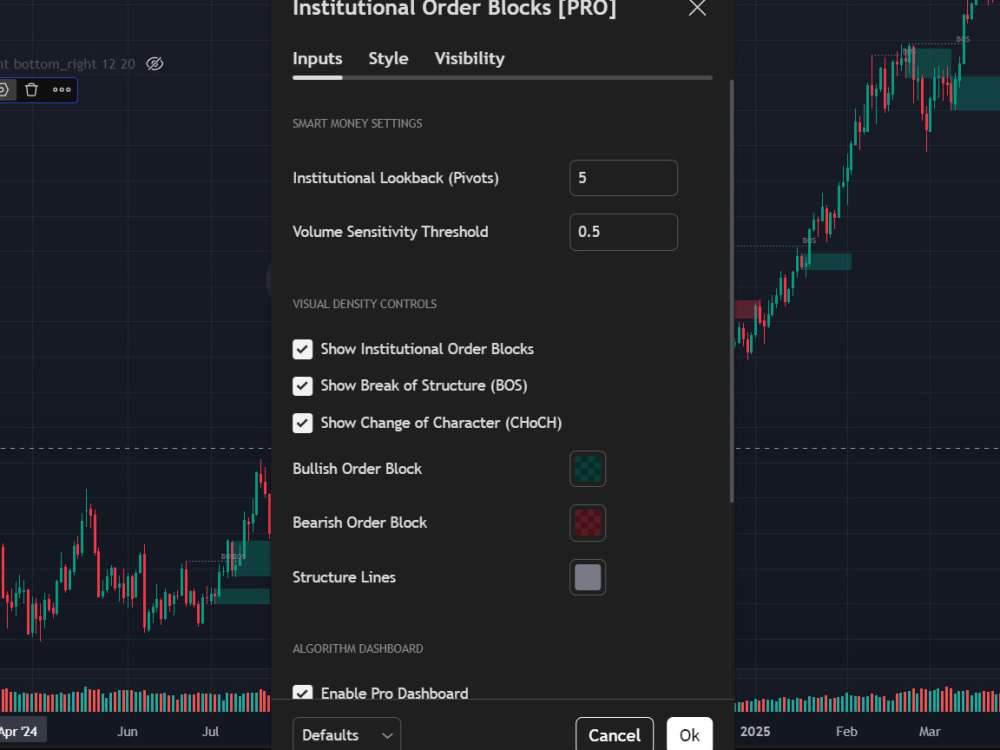Open the indicator's three-dots More menu

(x=62, y=90)
